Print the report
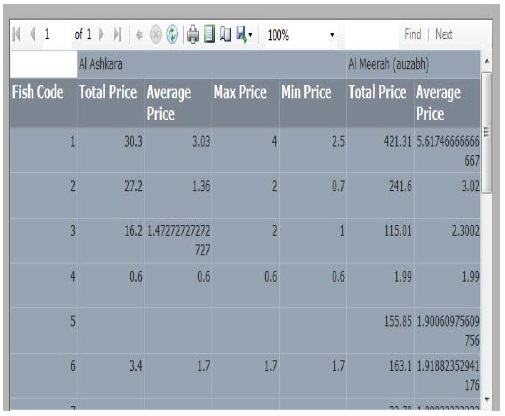The height and width of the screenshot is (416, 505). tap(193, 34)
